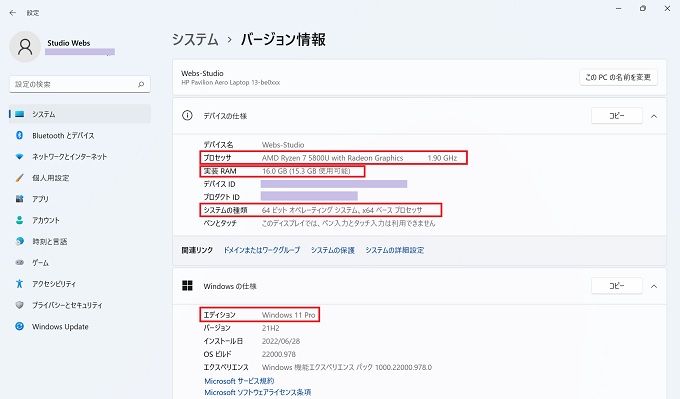Open ゲーム settings page
680x399 pixels.
pyautogui.click(x=80, y=262)
